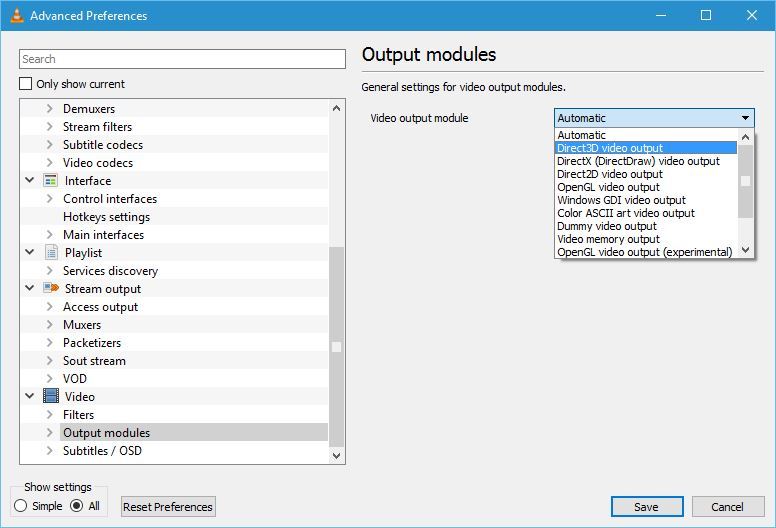Choose Direct2D video output option
This screenshot has width=776, height=528.
646,174
